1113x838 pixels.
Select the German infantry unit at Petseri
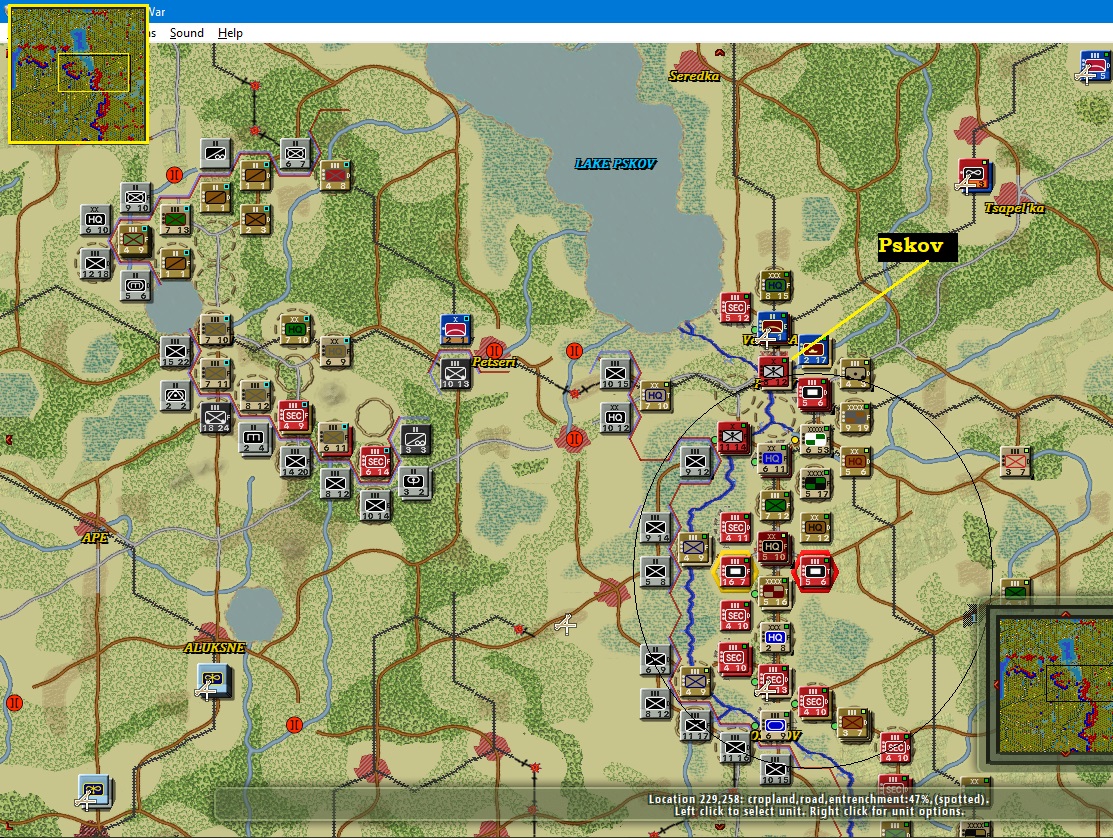(455, 374)
